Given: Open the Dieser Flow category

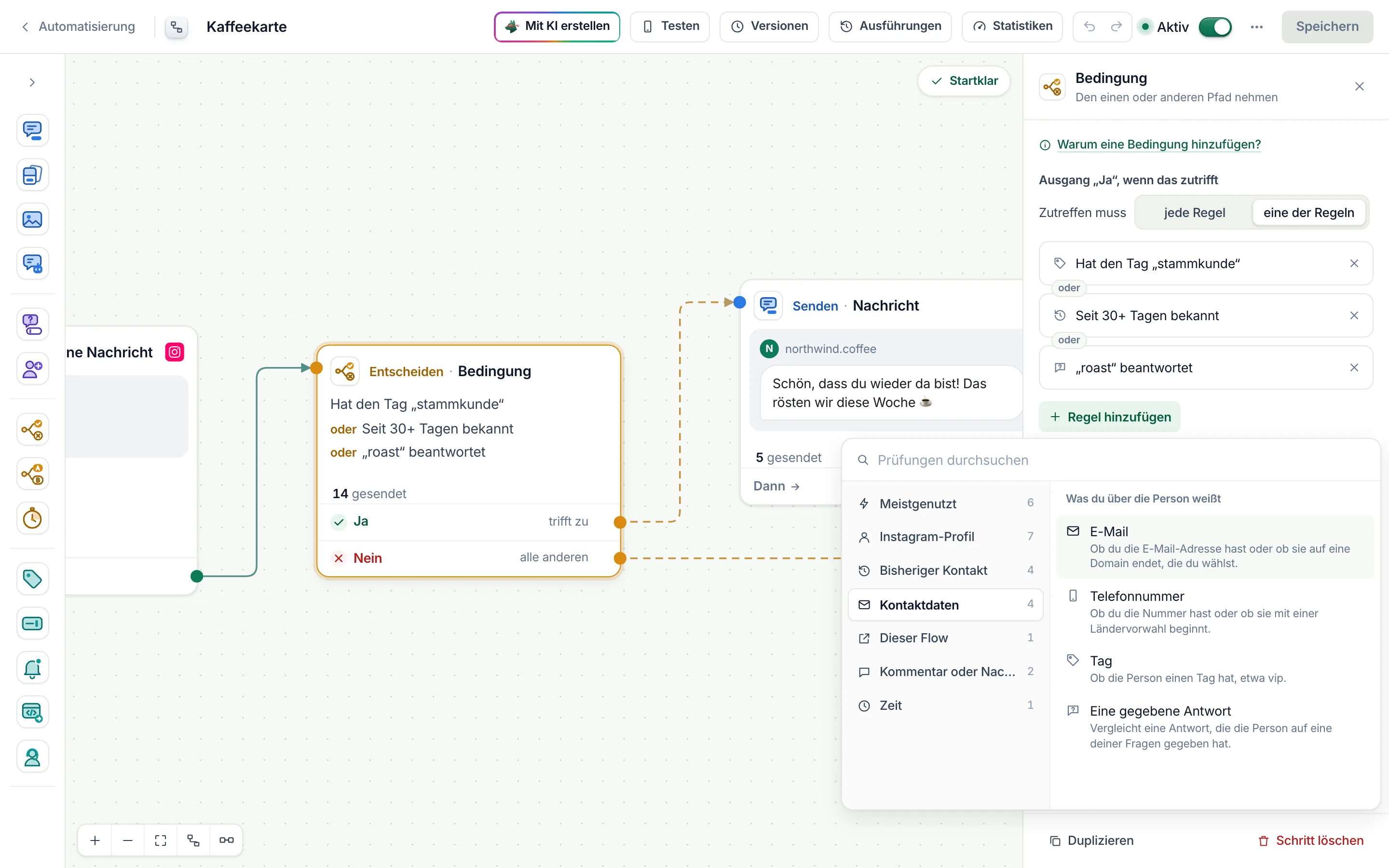Looking at the screenshot, I should (945, 638).
